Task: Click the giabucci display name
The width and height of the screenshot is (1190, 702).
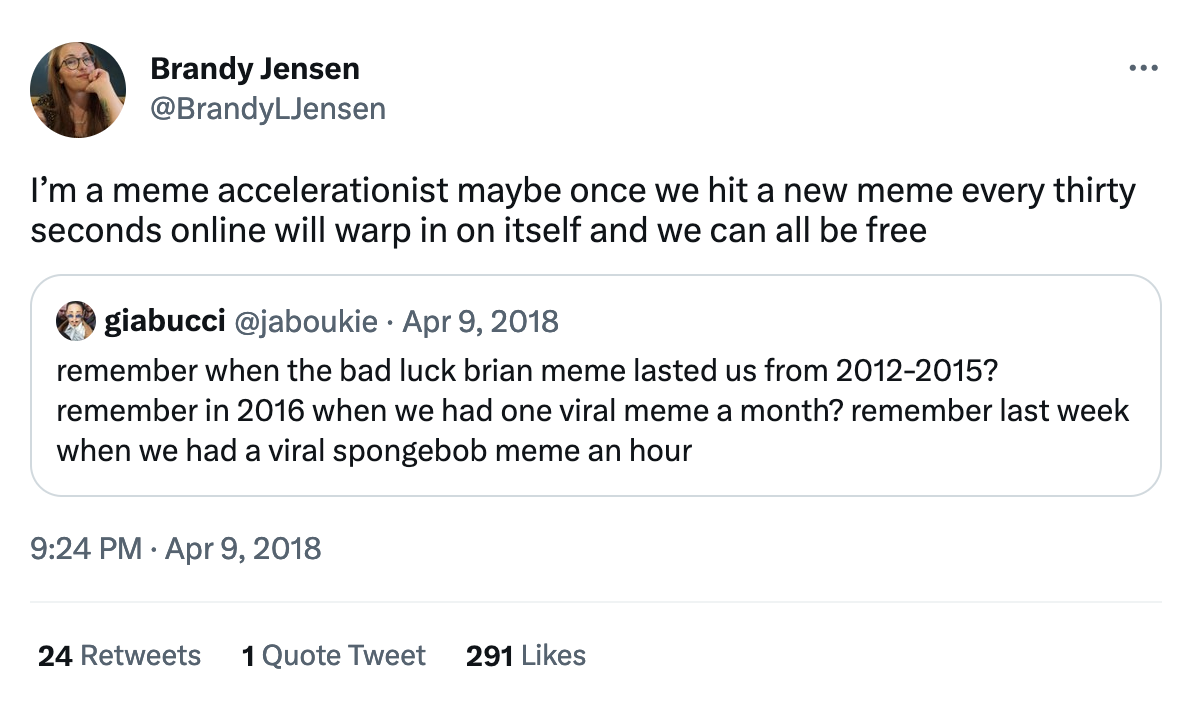Action: [x=164, y=321]
